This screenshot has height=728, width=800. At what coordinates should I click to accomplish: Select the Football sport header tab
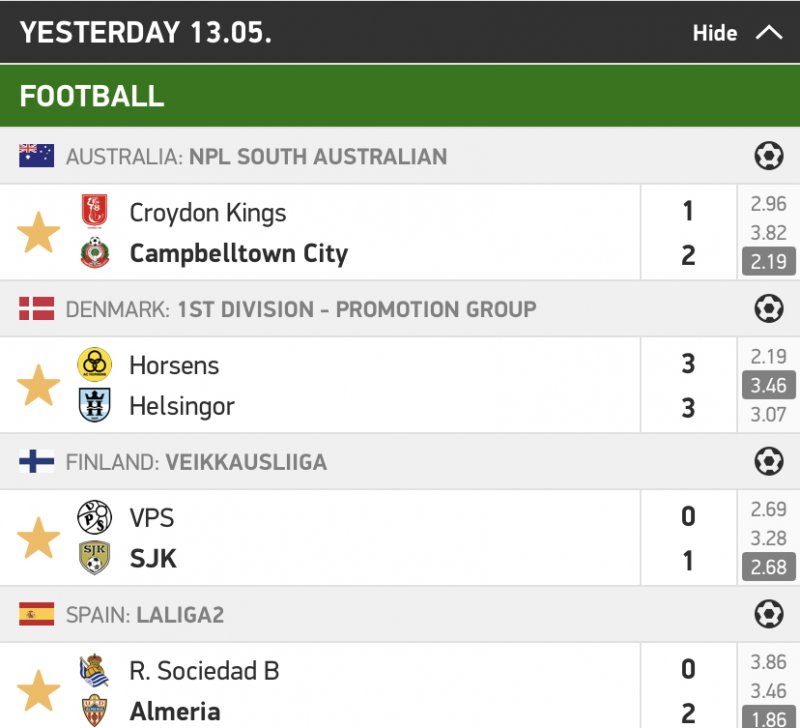(92, 96)
